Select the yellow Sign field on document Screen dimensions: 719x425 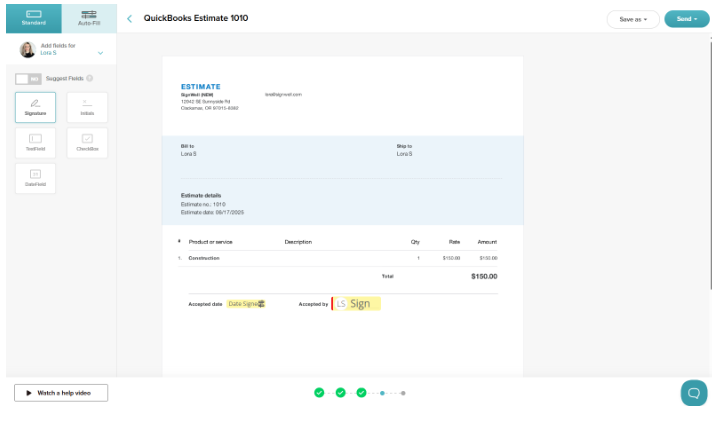tap(358, 303)
